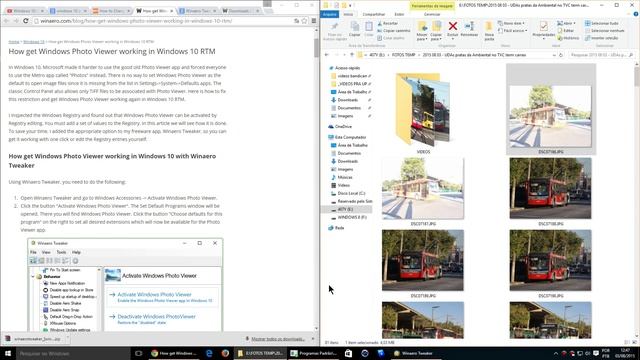Open Windows Start button
The width and height of the screenshot is (640, 360).
click(8, 353)
